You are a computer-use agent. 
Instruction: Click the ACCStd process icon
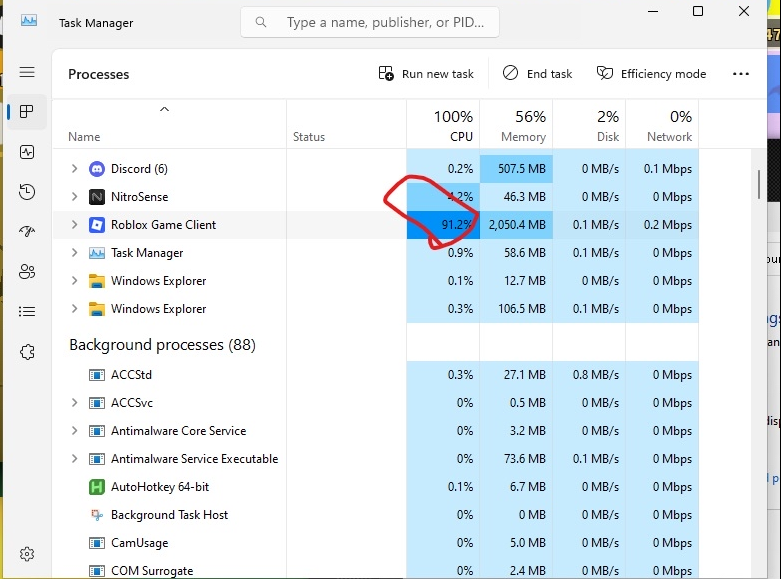tap(97, 375)
